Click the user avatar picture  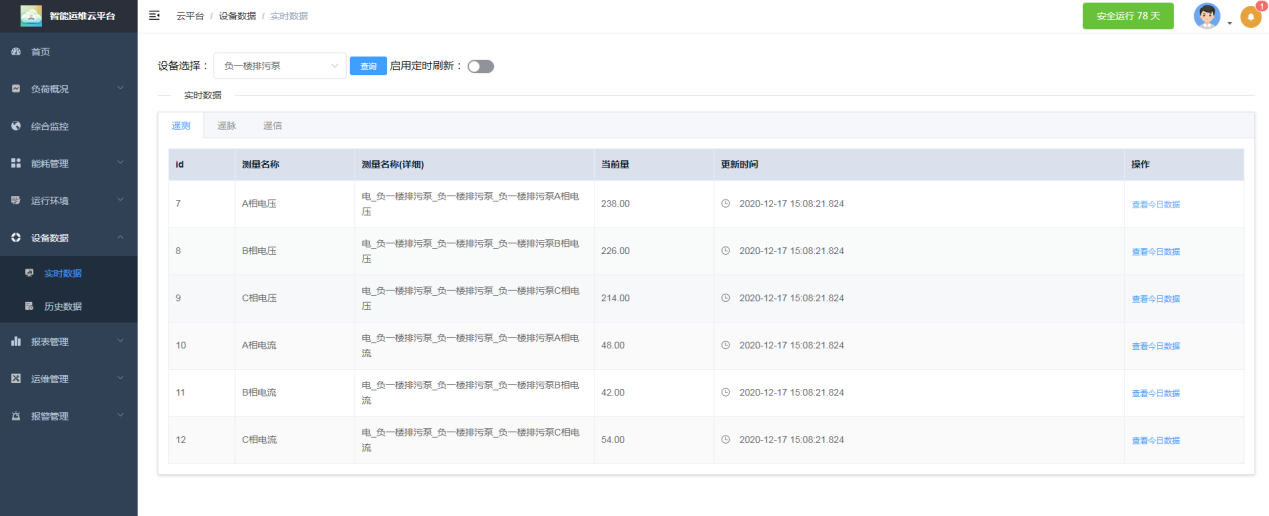(1207, 16)
